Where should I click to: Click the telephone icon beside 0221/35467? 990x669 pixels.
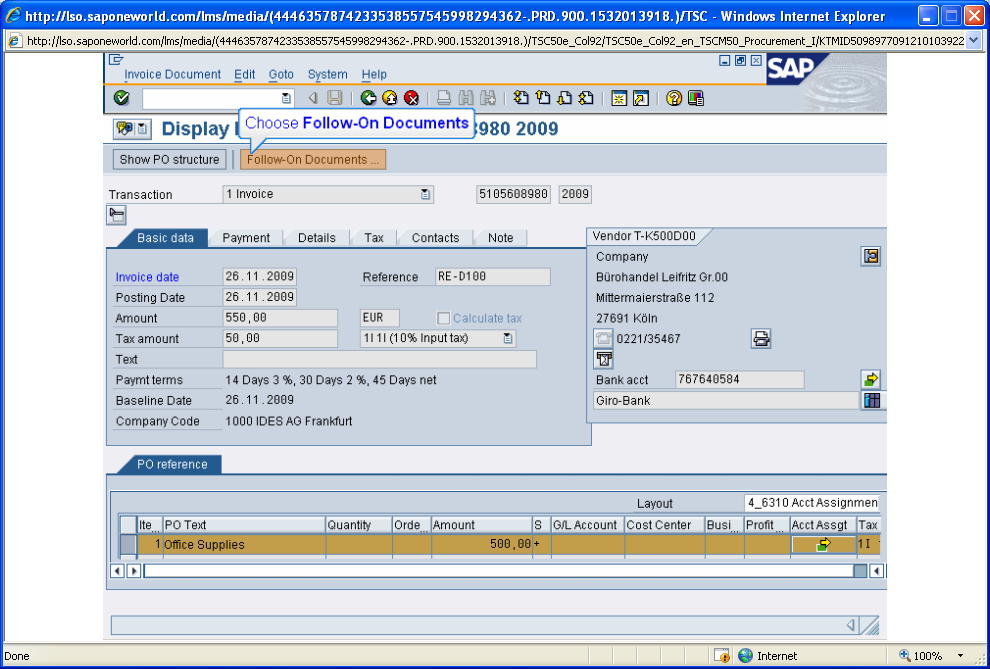pos(604,338)
